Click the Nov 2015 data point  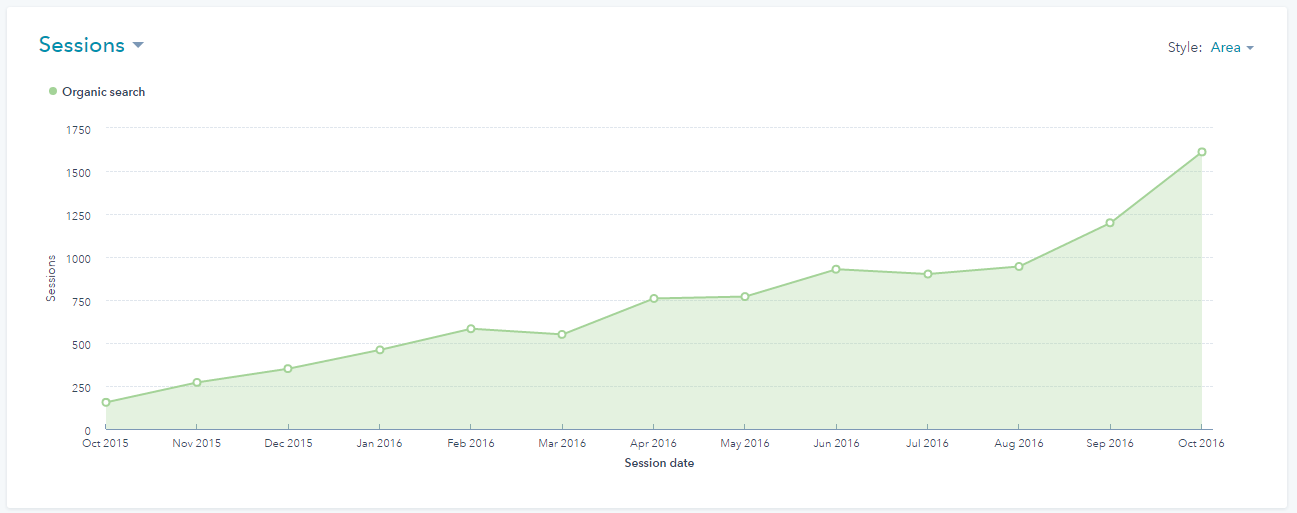point(197,382)
